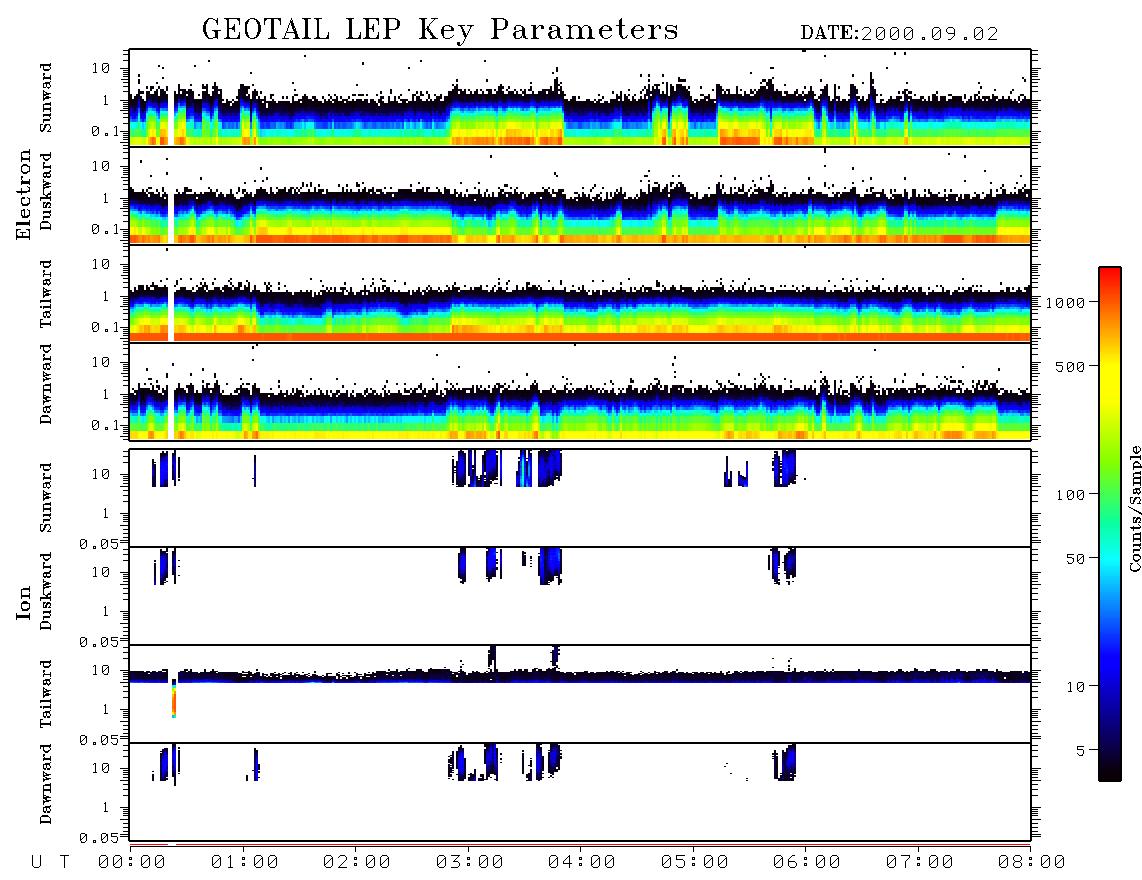Click the '1' tick of Electron Tailward panel
The width and height of the screenshot is (1142, 880).
tap(105, 296)
